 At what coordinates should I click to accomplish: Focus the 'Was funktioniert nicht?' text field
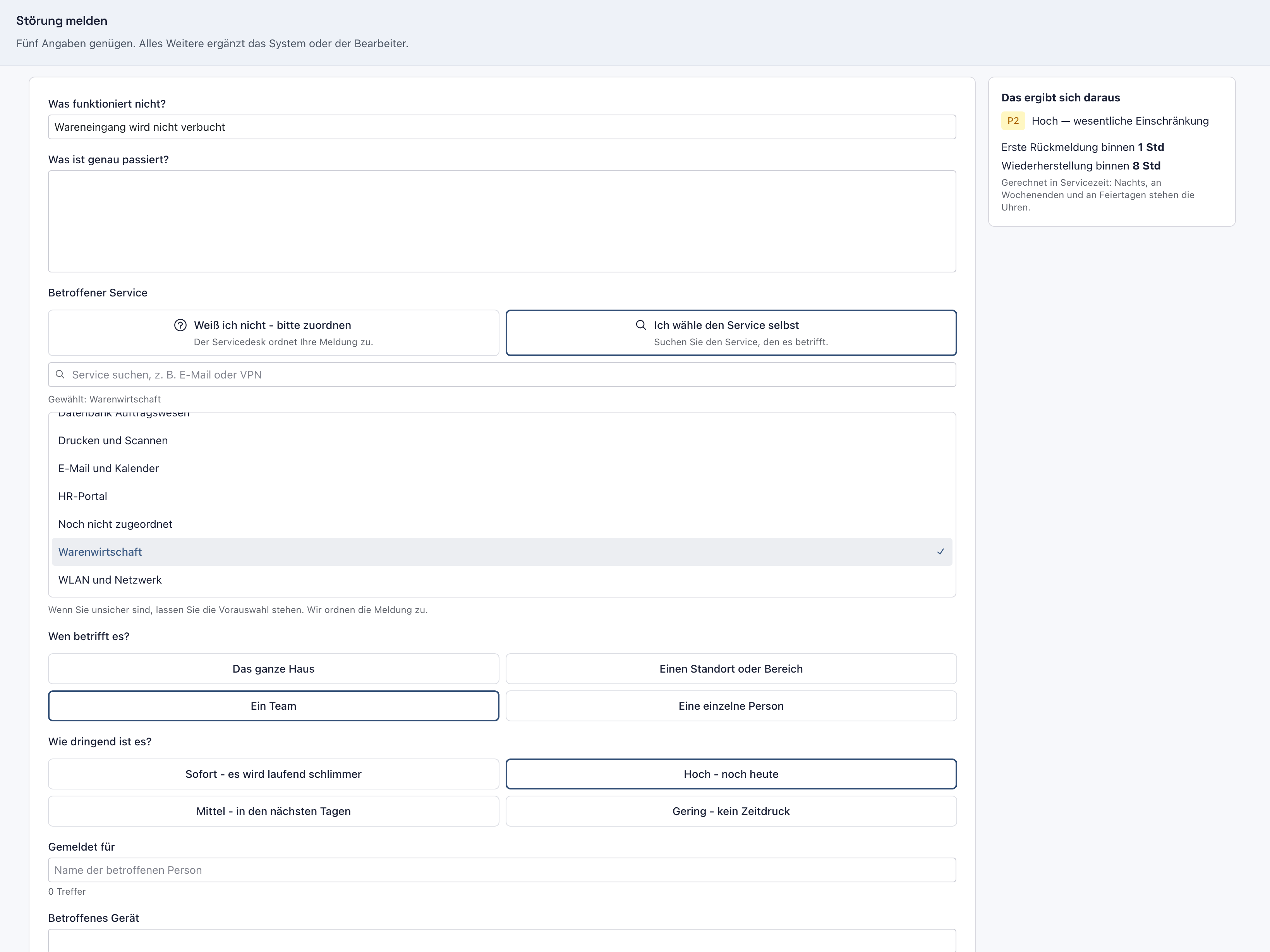502,127
